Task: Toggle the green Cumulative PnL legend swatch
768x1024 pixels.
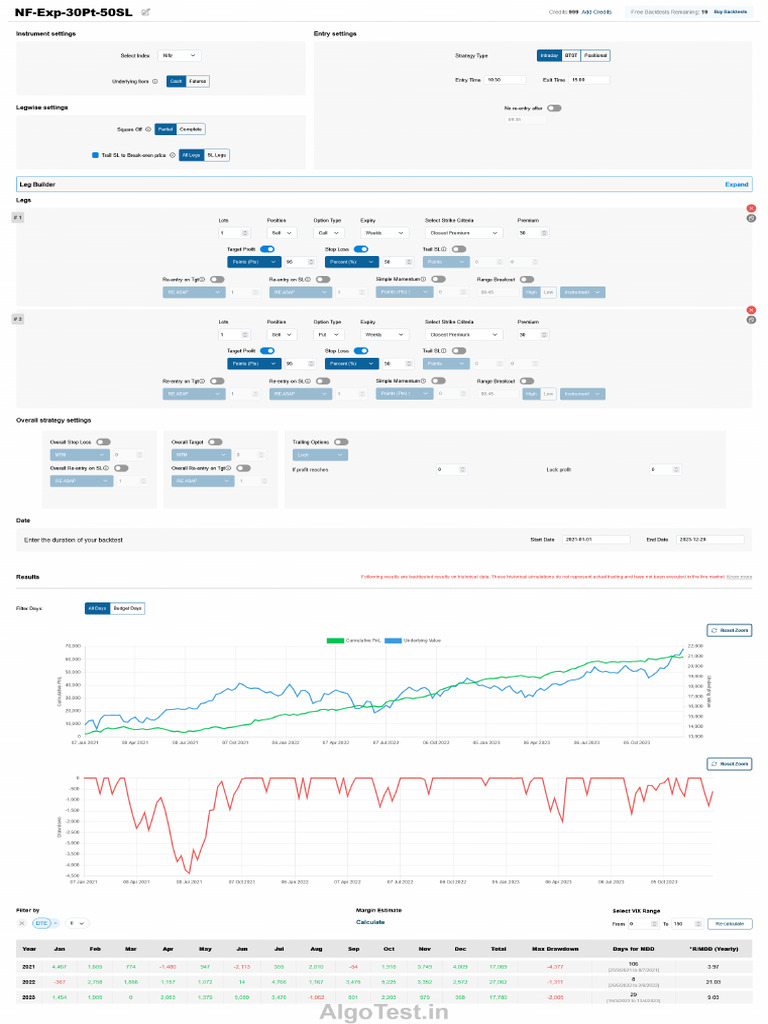Action: [335, 641]
